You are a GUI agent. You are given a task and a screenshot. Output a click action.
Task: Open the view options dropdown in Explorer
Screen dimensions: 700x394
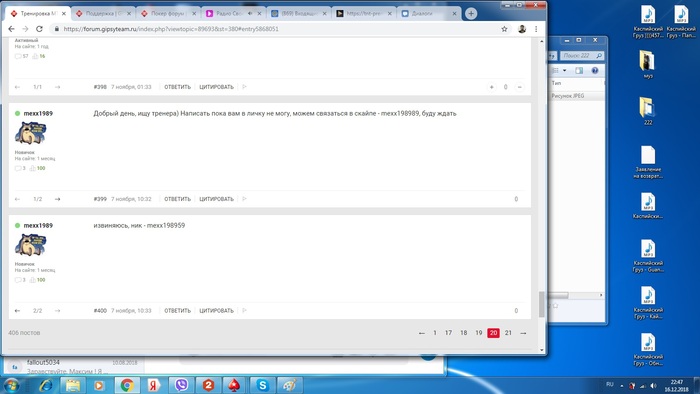(x=564, y=71)
